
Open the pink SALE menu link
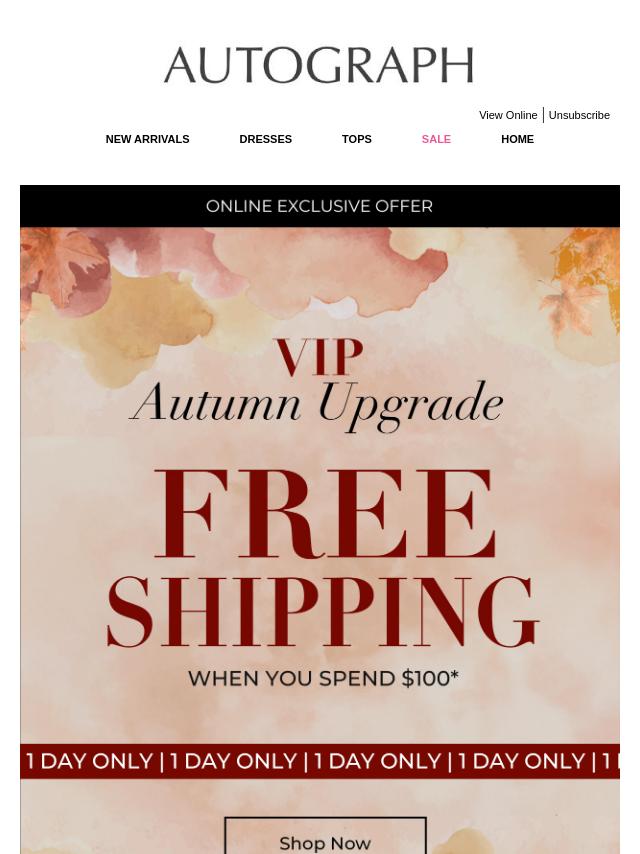[x=436, y=139]
